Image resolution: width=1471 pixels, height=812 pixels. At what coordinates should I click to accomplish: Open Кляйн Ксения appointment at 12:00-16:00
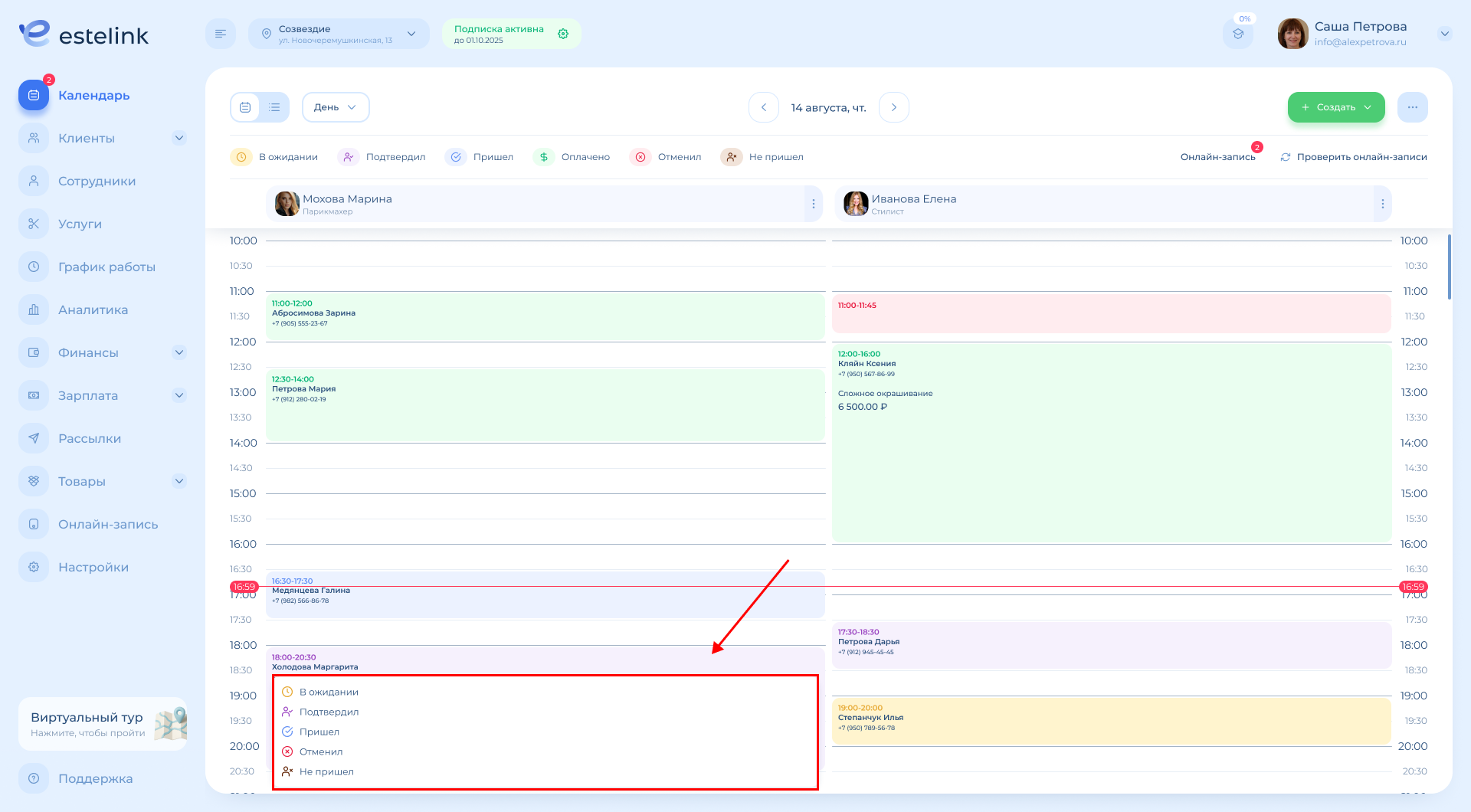click(1111, 444)
